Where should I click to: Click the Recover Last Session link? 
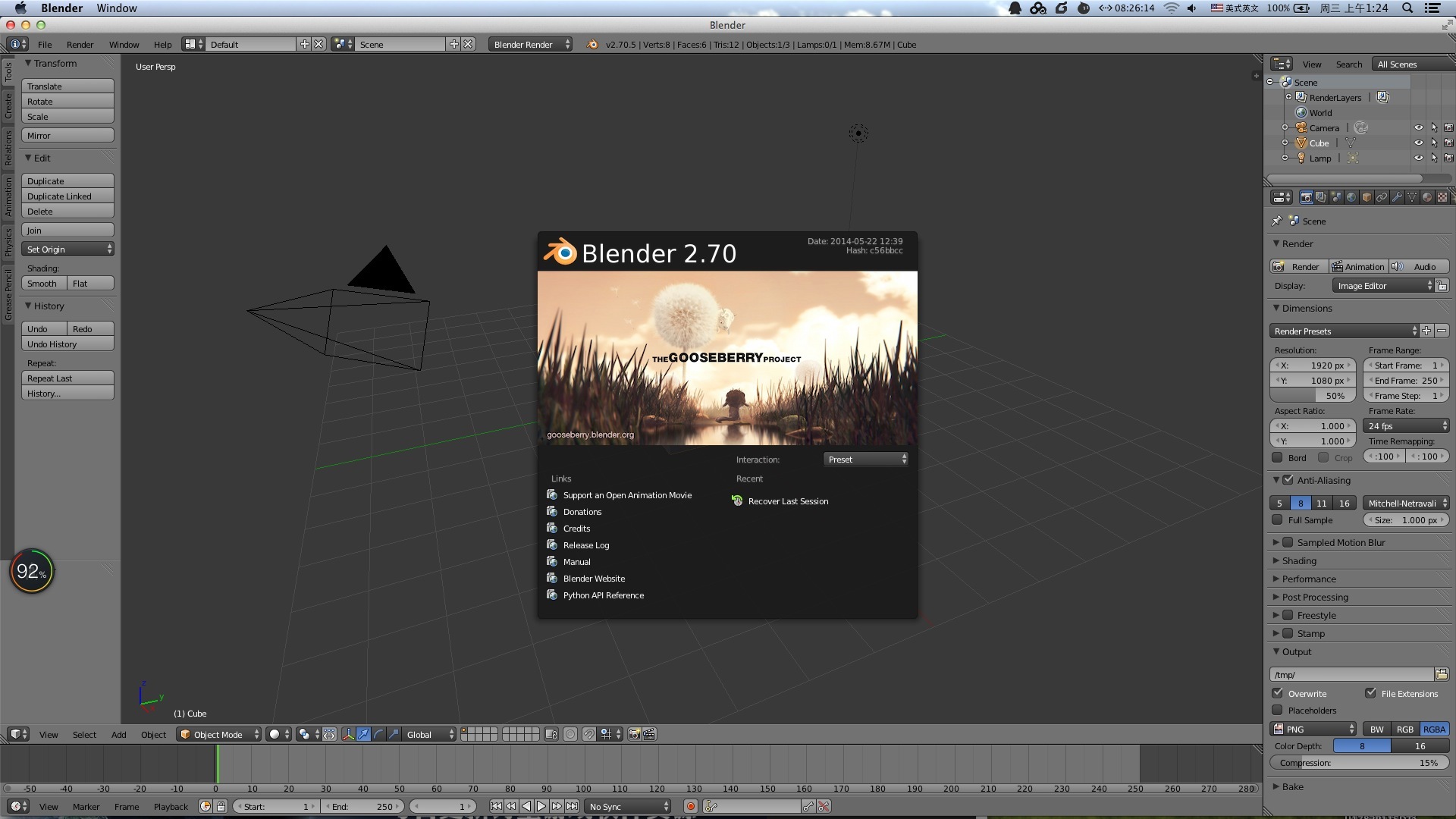click(788, 501)
